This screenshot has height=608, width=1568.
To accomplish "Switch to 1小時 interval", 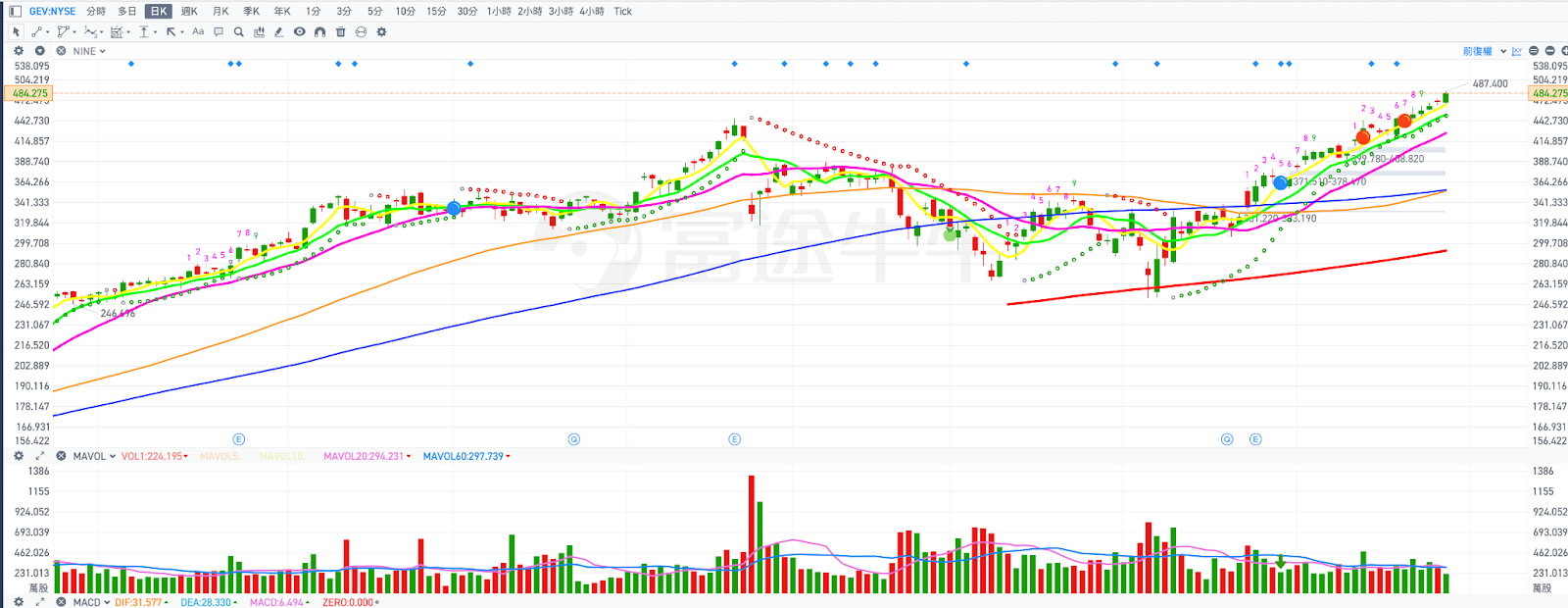I will 499,12.
